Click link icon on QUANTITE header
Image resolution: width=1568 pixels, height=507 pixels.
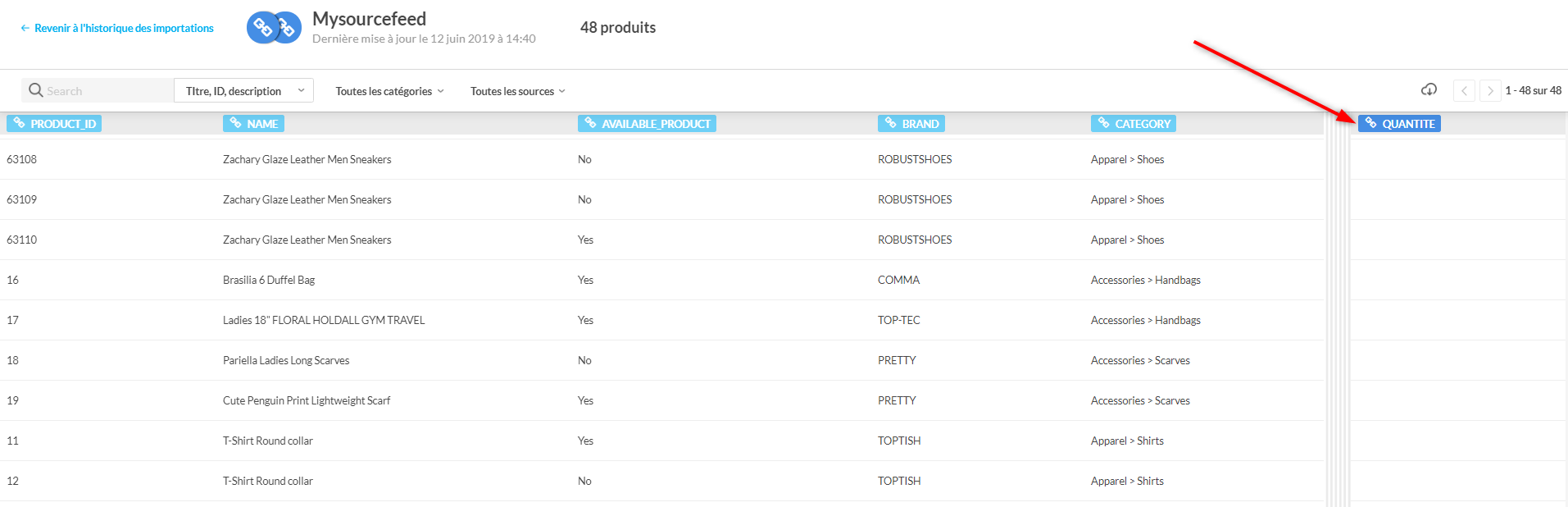[x=1370, y=123]
